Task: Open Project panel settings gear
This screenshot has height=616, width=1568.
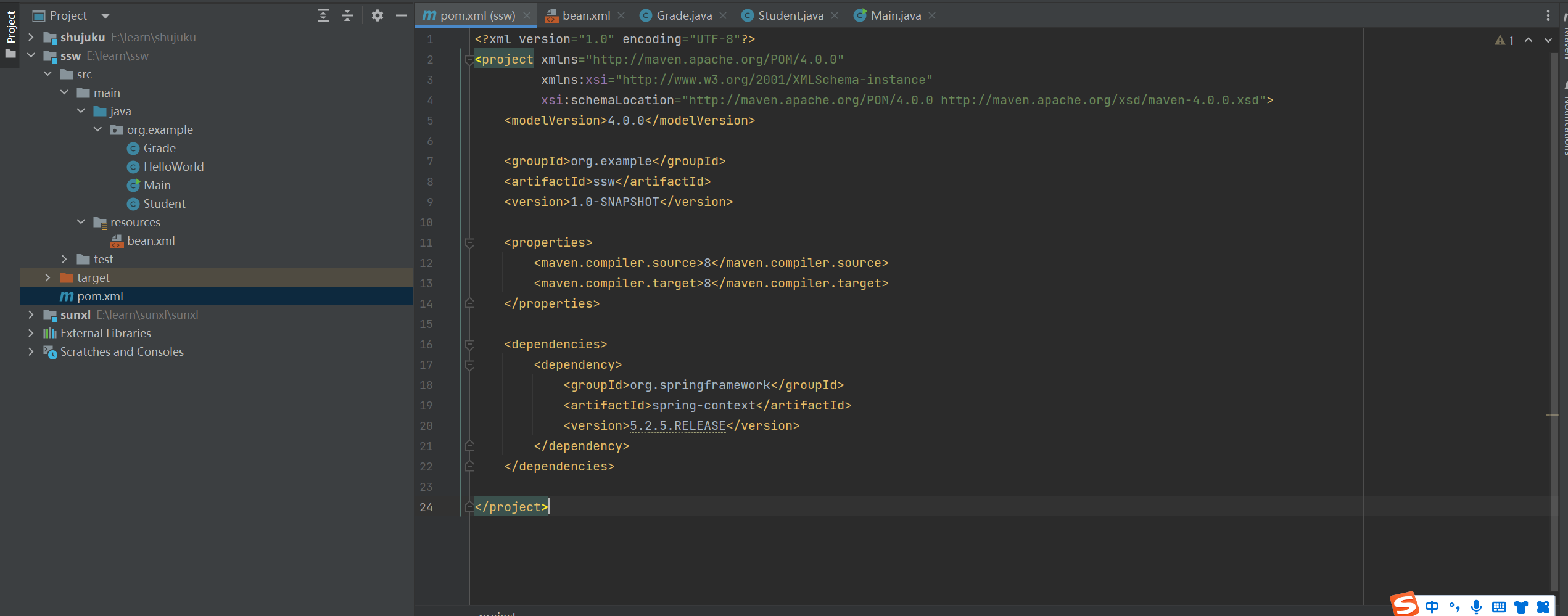Action: [x=378, y=16]
